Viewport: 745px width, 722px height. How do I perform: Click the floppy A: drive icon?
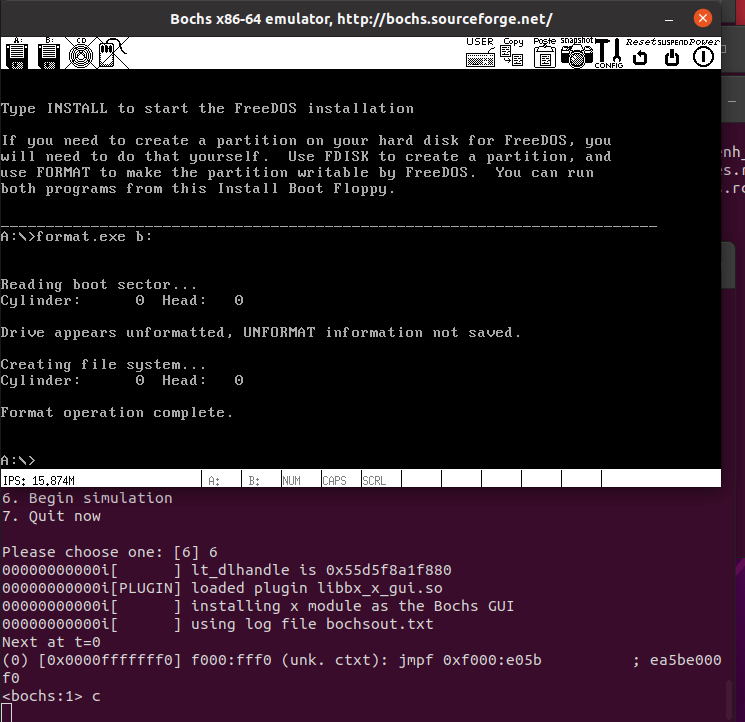tap(17, 53)
